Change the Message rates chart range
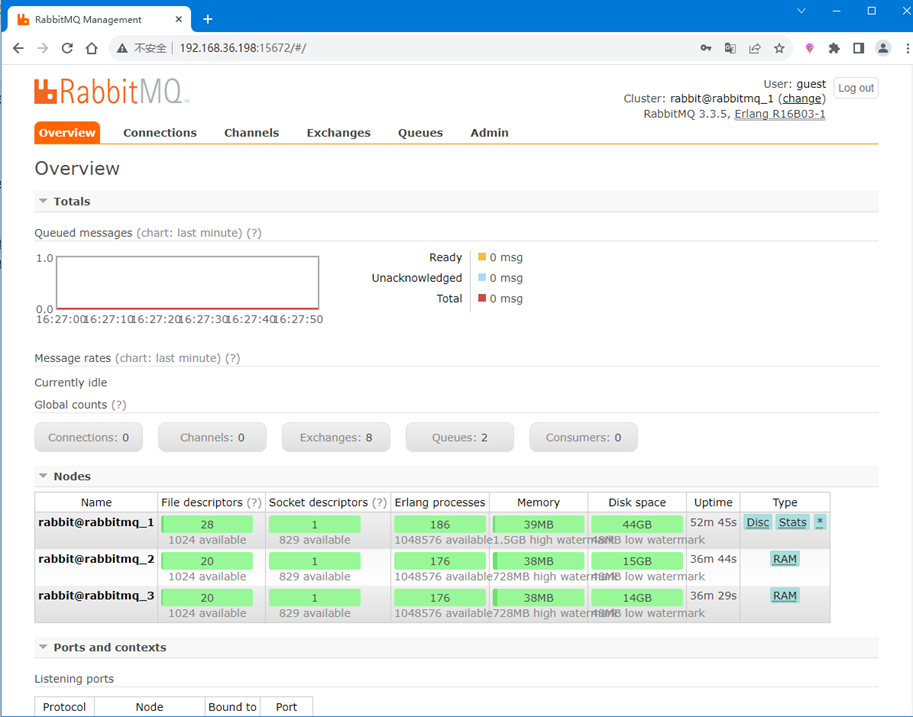Image resolution: width=913 pixels, height=717 pixels. point(168,358)
